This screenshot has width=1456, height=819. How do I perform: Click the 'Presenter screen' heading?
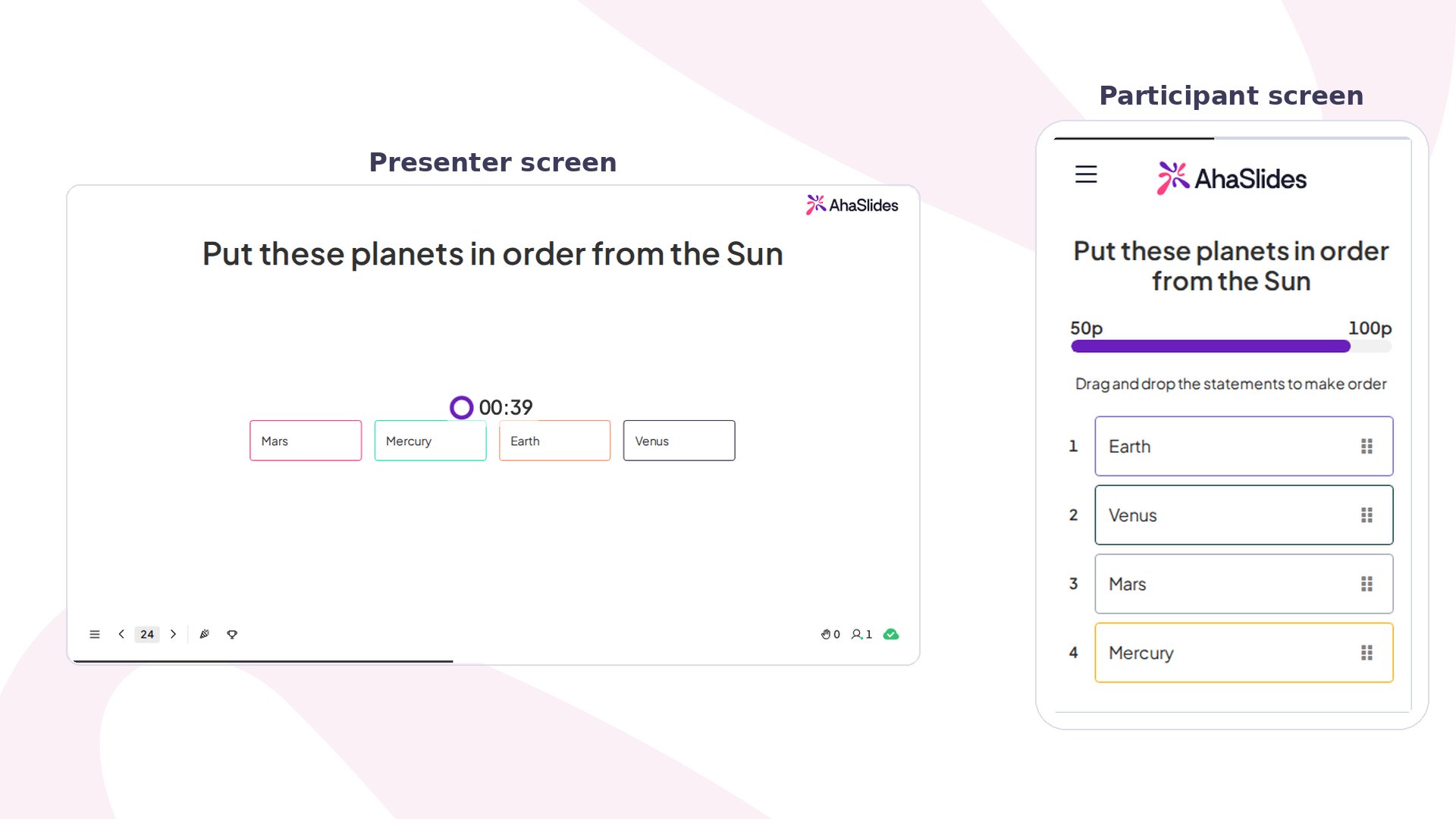coord(493,162)
